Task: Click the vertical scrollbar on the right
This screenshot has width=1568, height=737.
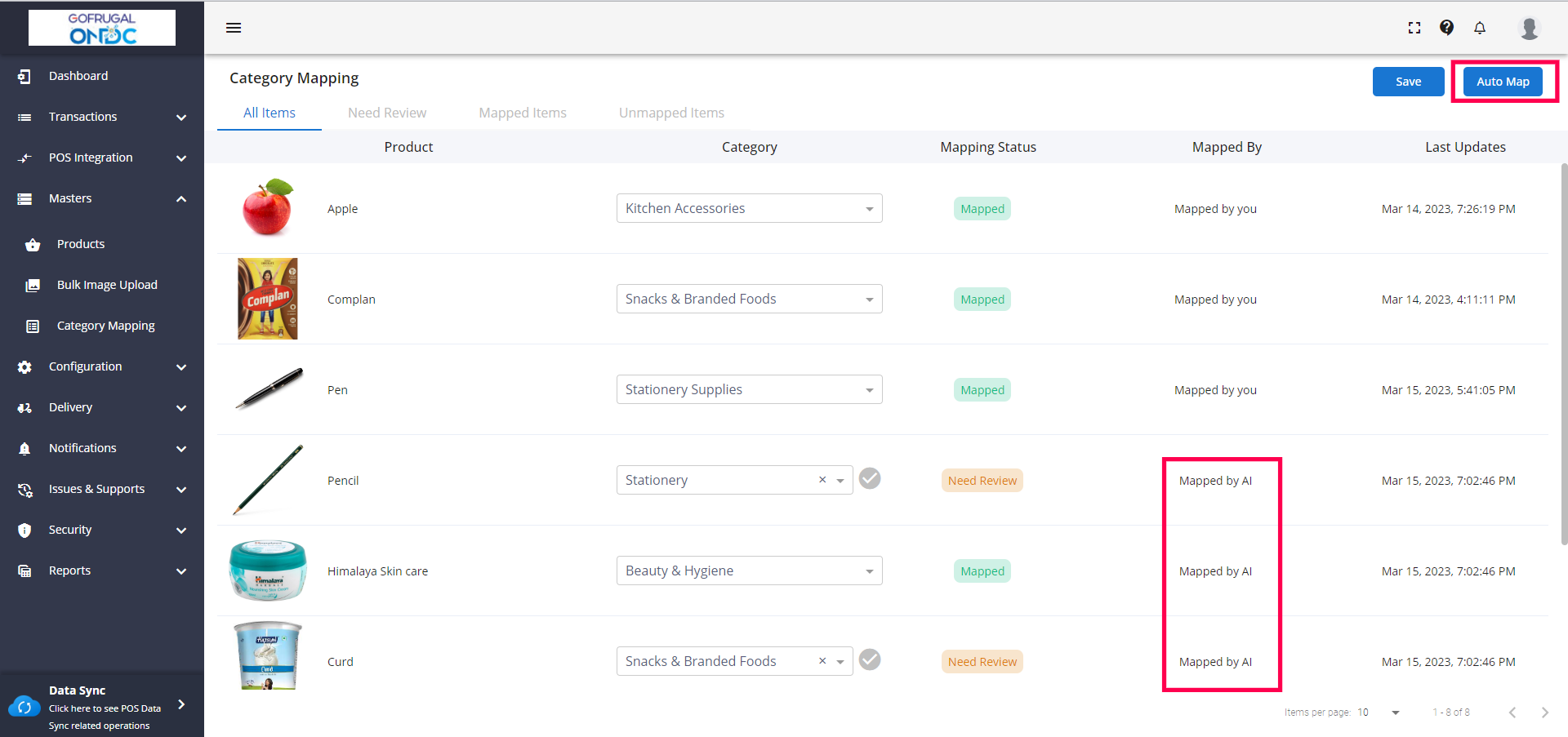Action: 1564,353
